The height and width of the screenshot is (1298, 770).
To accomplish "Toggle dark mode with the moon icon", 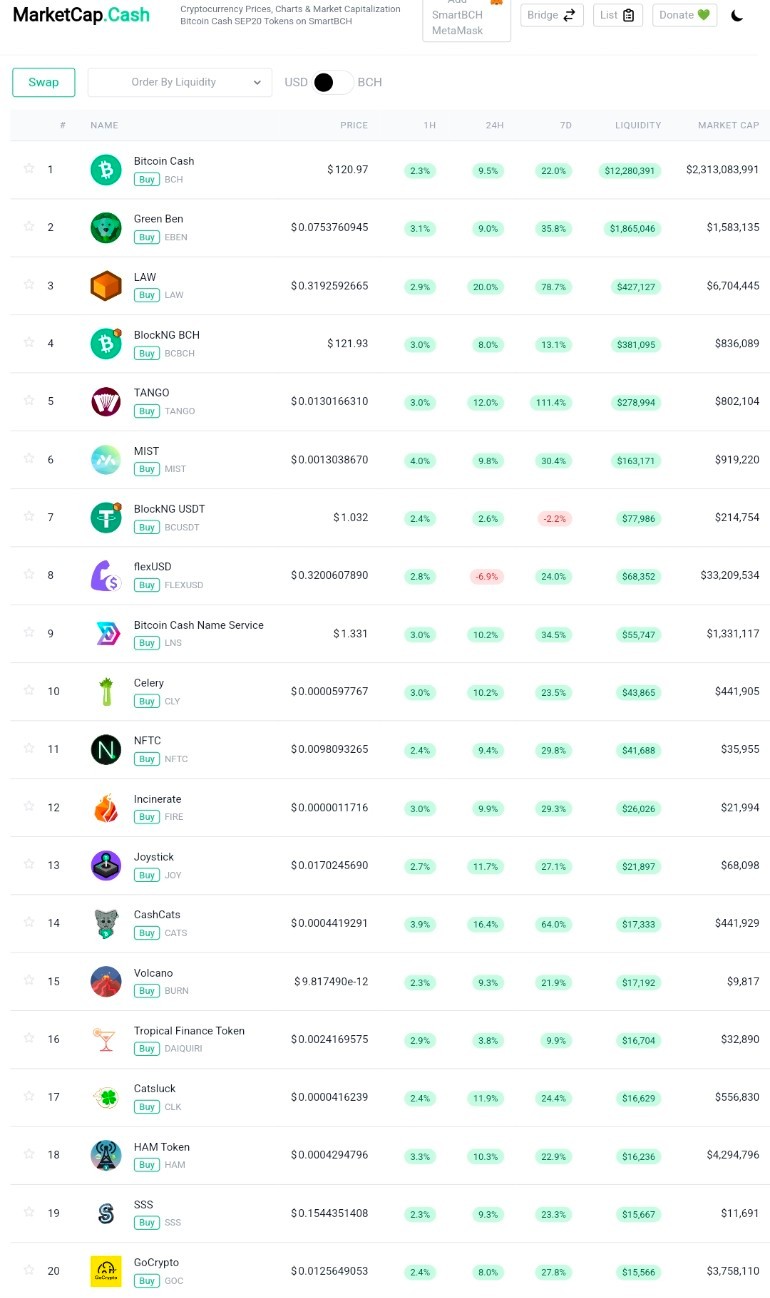I will [x=737, y=15].
